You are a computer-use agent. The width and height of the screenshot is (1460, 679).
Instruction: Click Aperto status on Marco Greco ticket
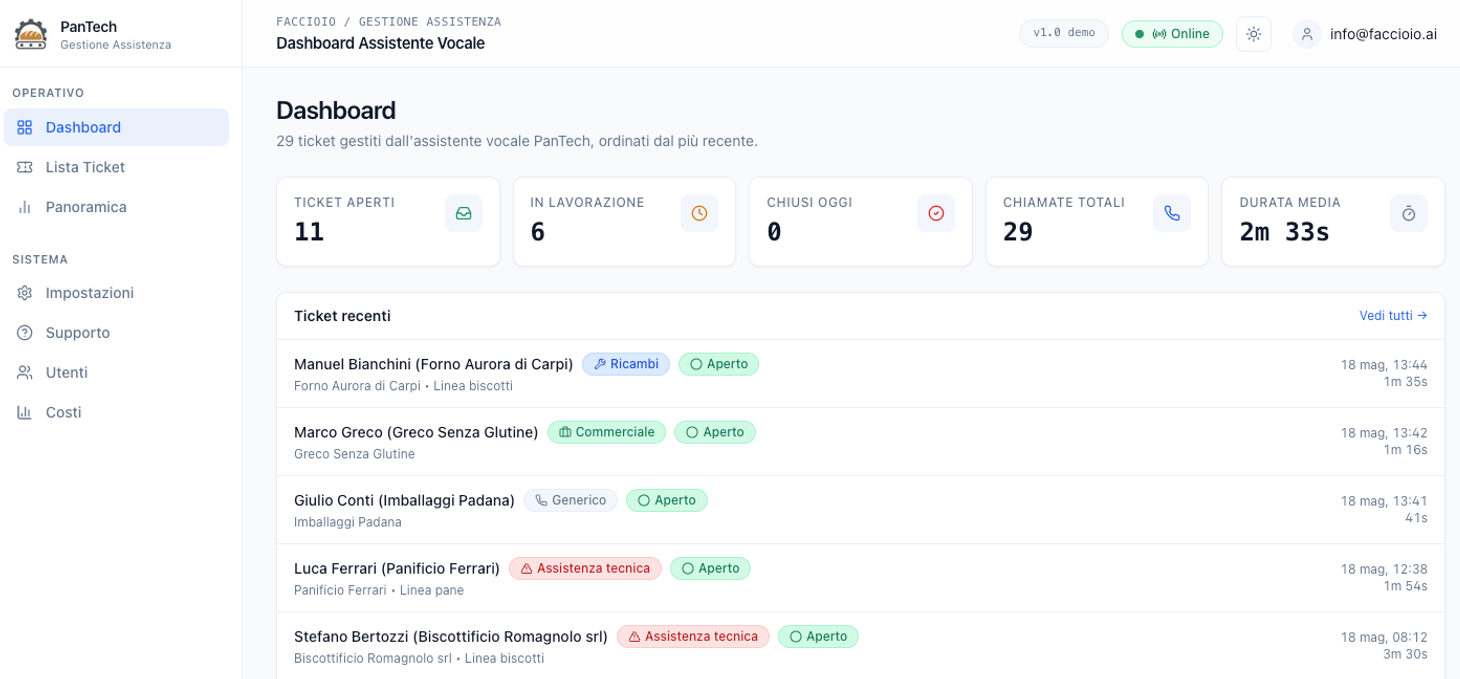click(715, 432)
